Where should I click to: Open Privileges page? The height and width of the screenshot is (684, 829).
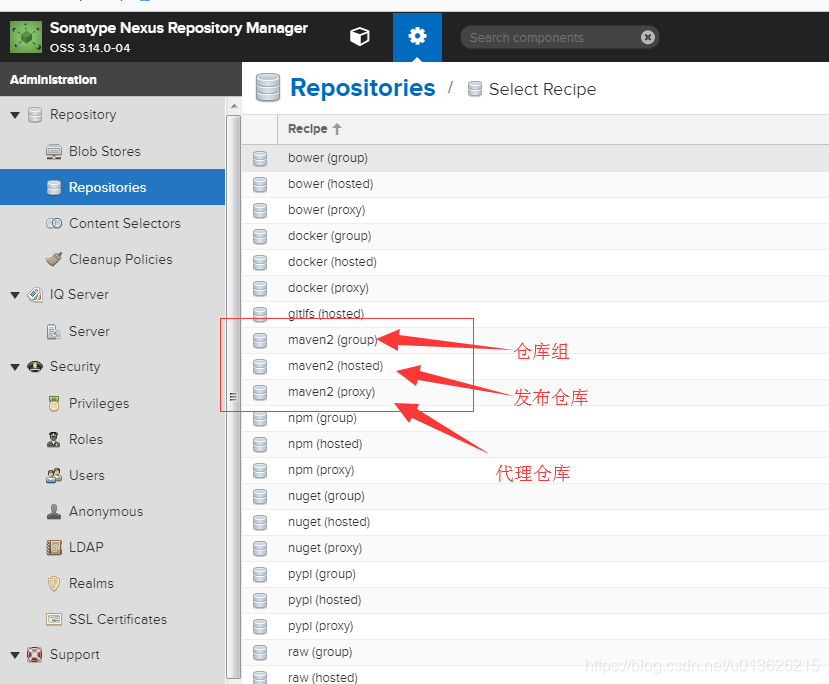click(99, 403)
